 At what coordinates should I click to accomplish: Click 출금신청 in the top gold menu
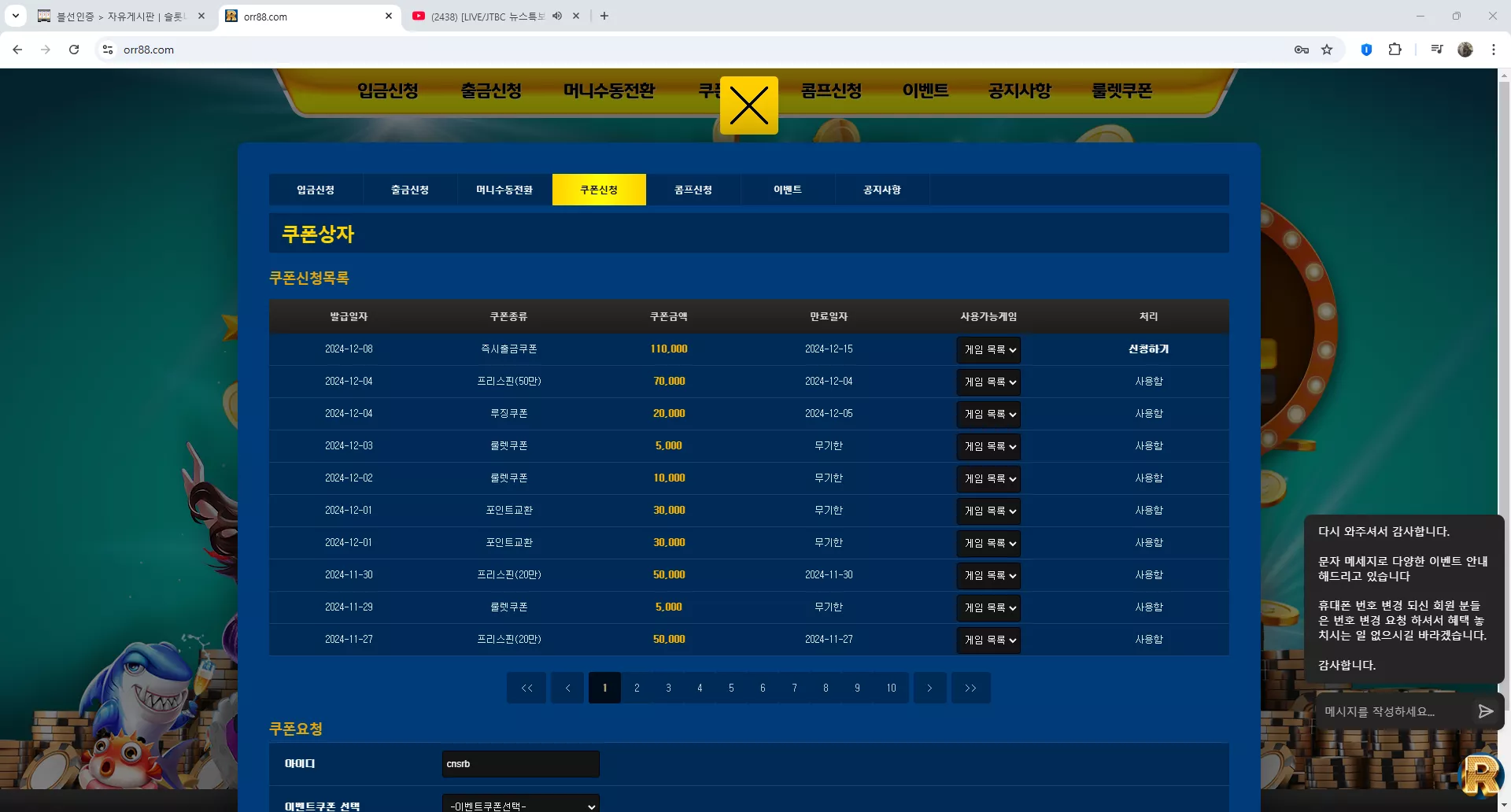click(x=492, y=91)
